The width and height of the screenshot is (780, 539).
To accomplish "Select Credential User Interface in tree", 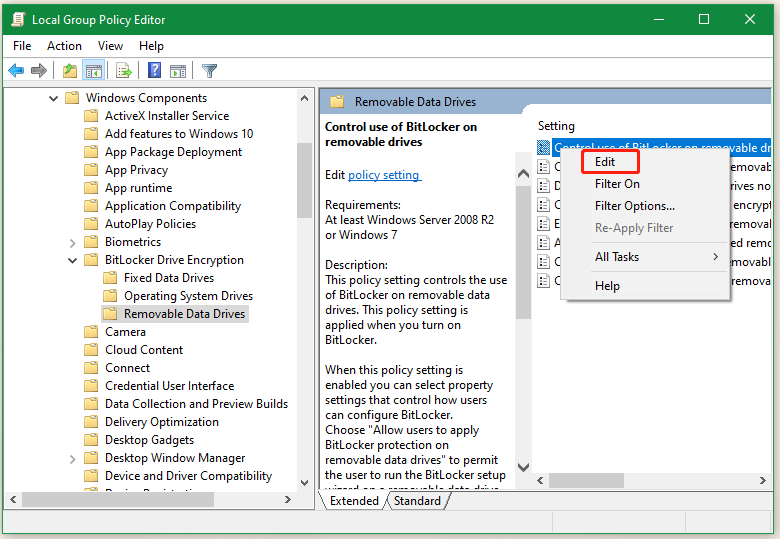I will [x=169, y=386].
